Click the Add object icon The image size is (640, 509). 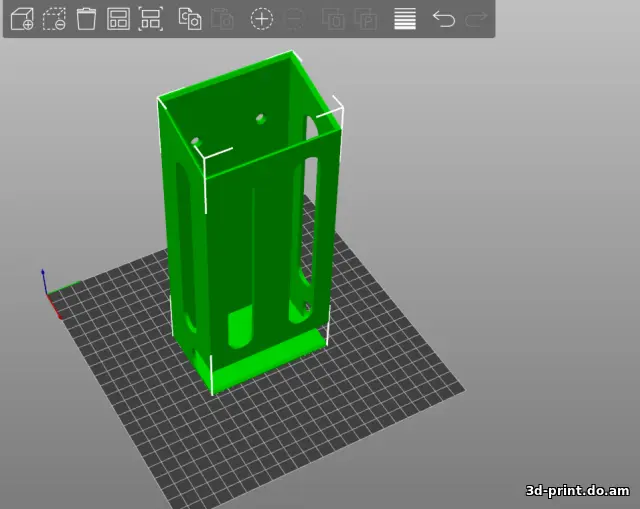pyautogui.click(x=22, y=19)
